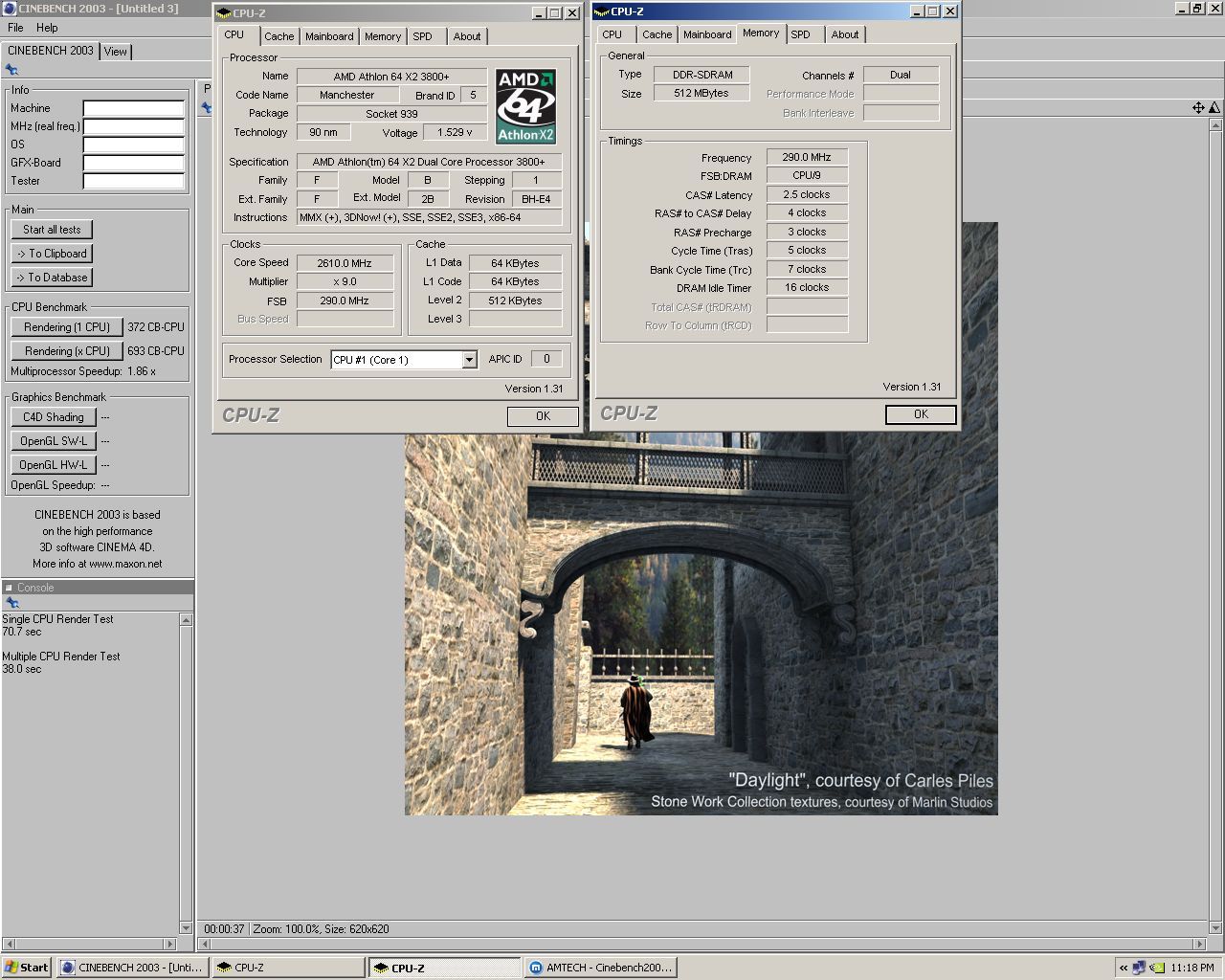Click the move-view crosshair icon in viewport
The width and height of the screenshot is (1225, 980).
tap(1198, 108)
